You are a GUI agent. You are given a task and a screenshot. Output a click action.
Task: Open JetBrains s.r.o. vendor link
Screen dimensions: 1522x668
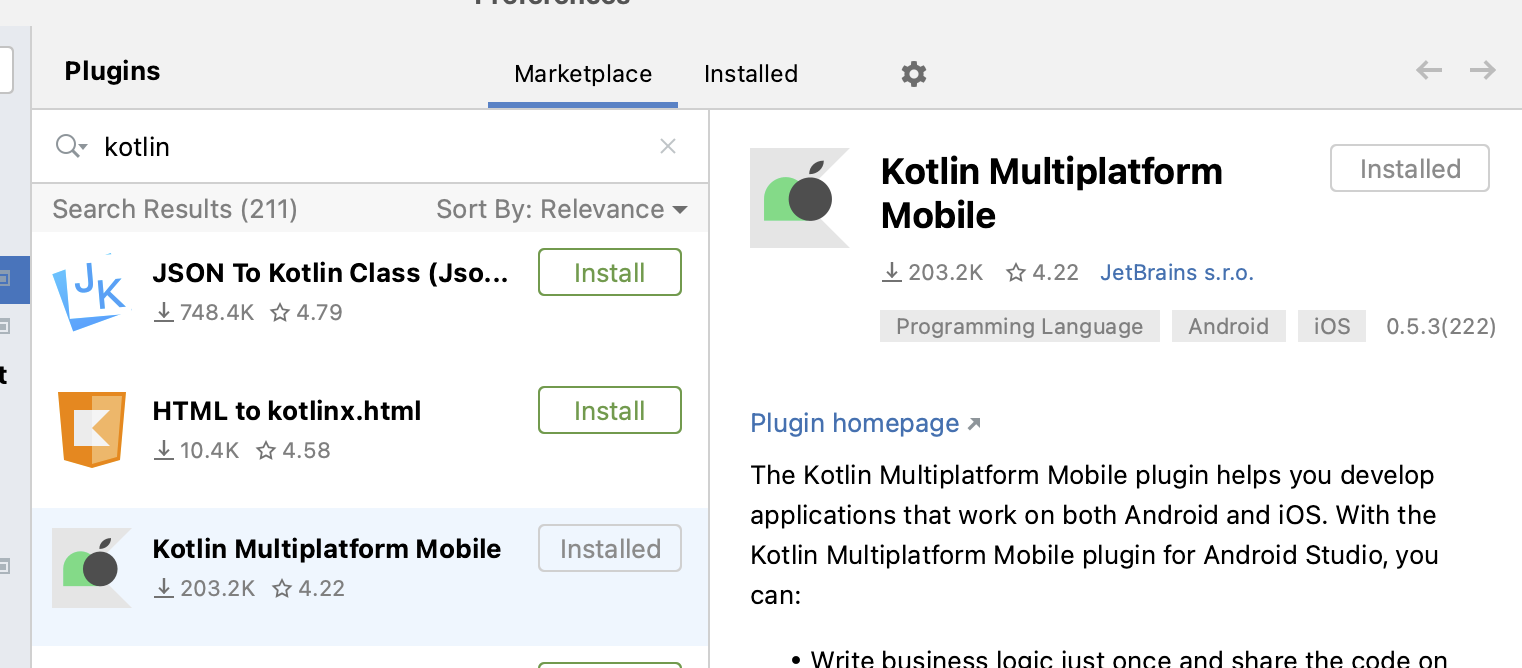1177,272
